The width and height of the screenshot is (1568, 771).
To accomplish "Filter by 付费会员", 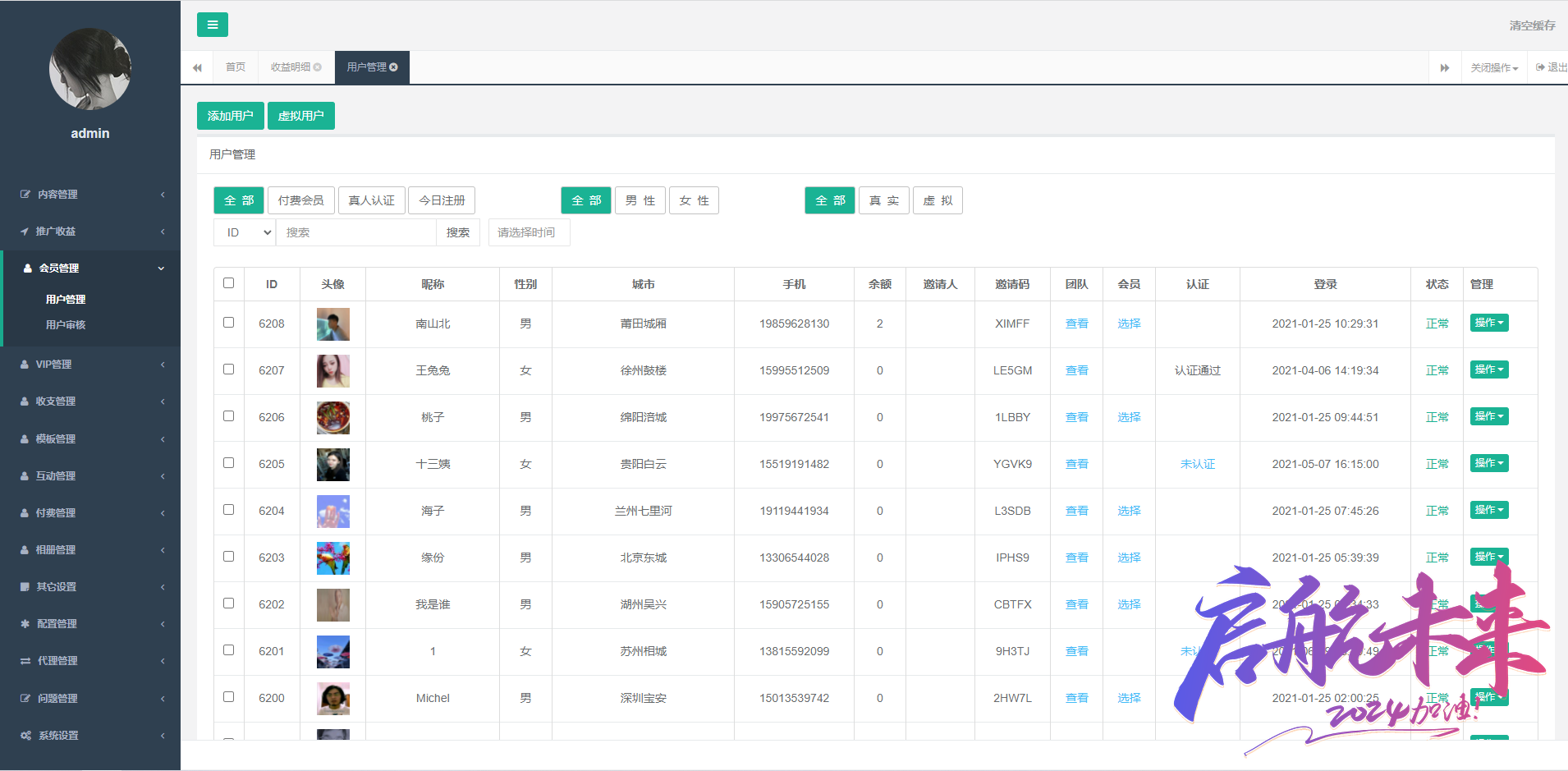I will [x=300, y=200].
